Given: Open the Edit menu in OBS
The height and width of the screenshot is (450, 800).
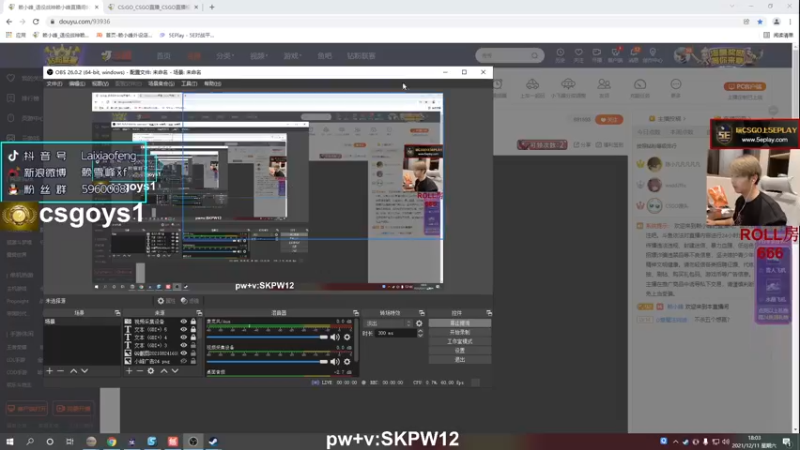Looking at the screenshot, I should (77, 84).
